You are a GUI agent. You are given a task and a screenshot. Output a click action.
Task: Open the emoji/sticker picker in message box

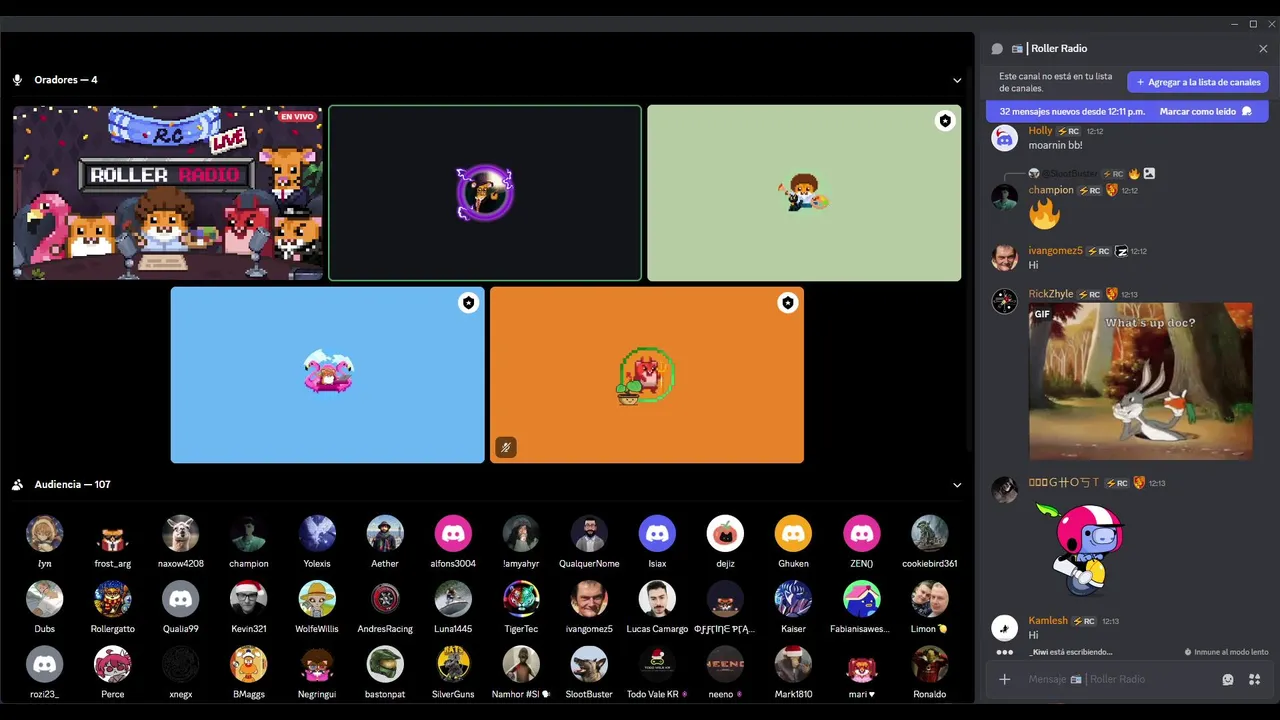pos(1228,679)
